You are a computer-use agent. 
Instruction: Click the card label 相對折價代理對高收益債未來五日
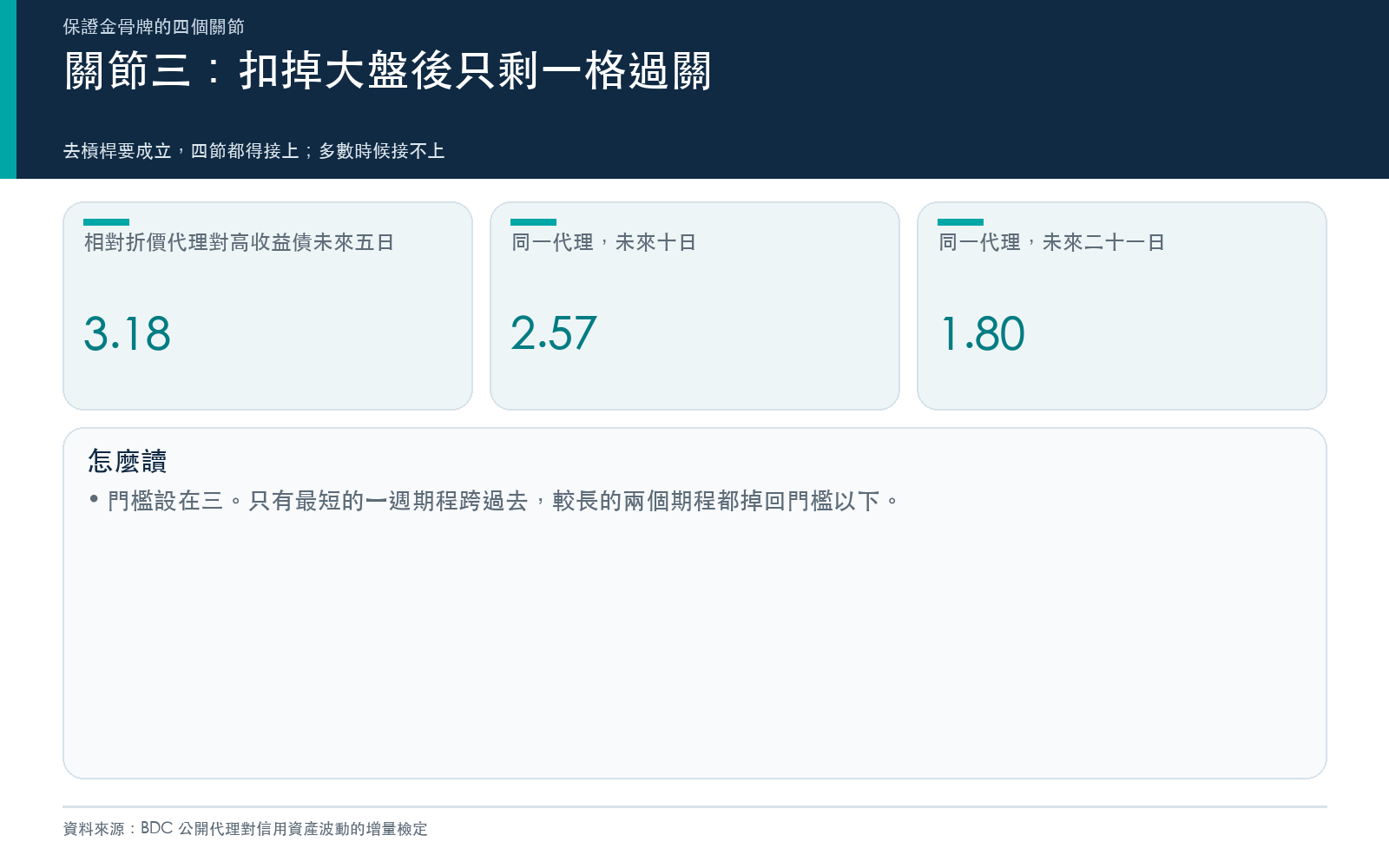pyautogui.click(x=239, y=242)
